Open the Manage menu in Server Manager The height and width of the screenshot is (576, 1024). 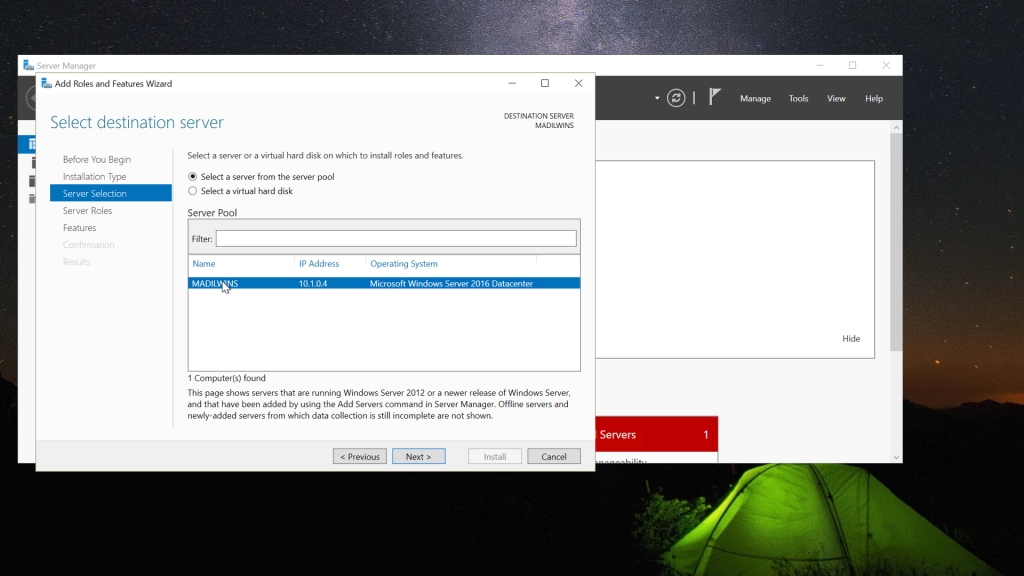755,99
